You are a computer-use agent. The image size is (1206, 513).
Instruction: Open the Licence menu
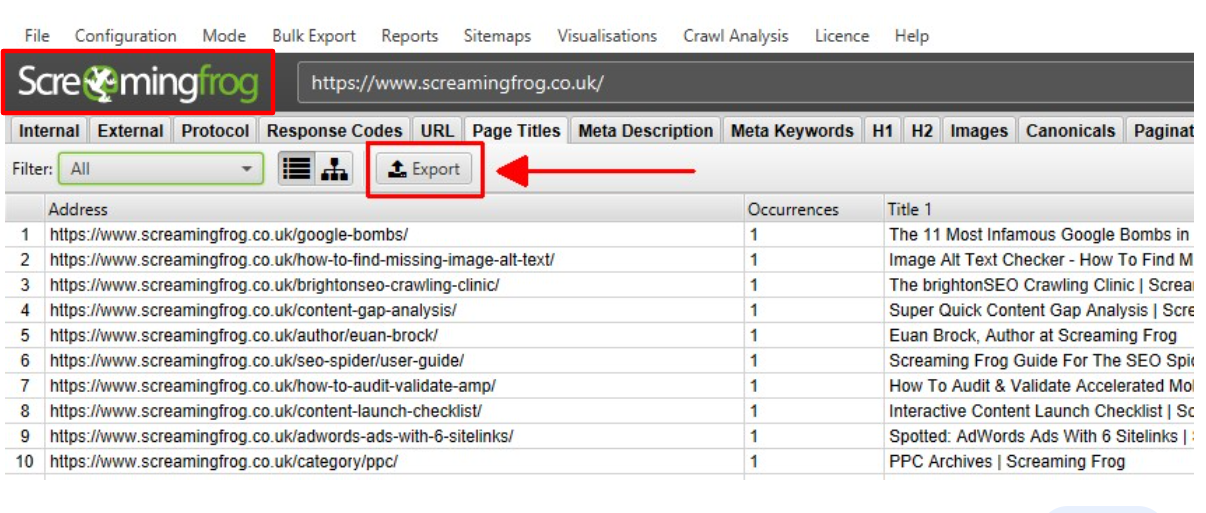click(x=842, y=36)
